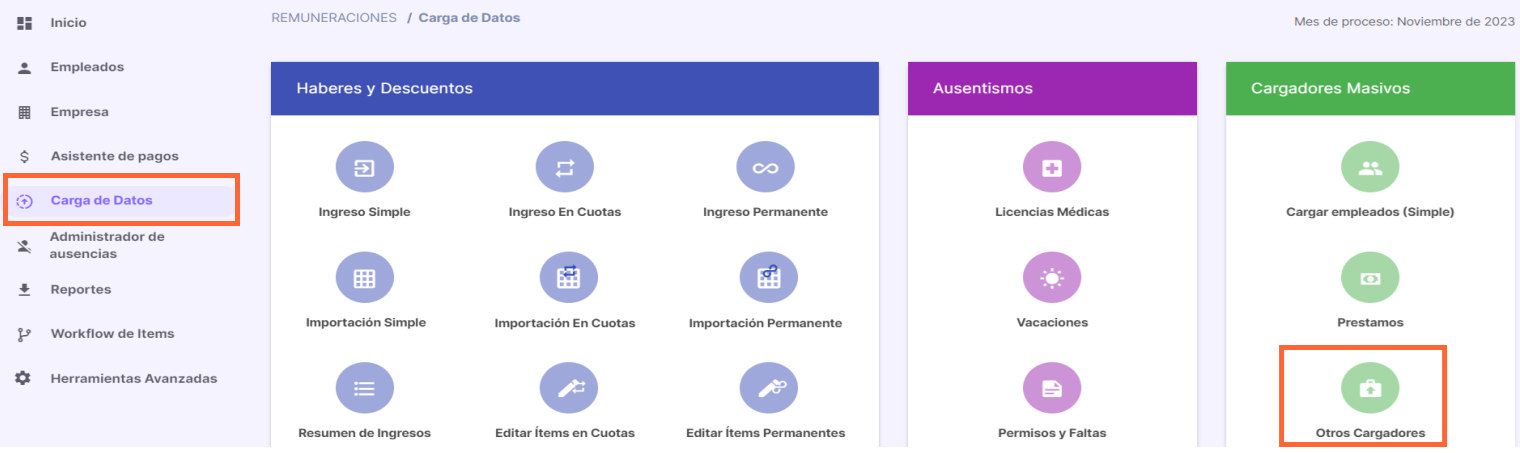1520x453 pixels.
Task: Open Otros Cargadores briefcase icon
Action: (x=1370, y=390)
